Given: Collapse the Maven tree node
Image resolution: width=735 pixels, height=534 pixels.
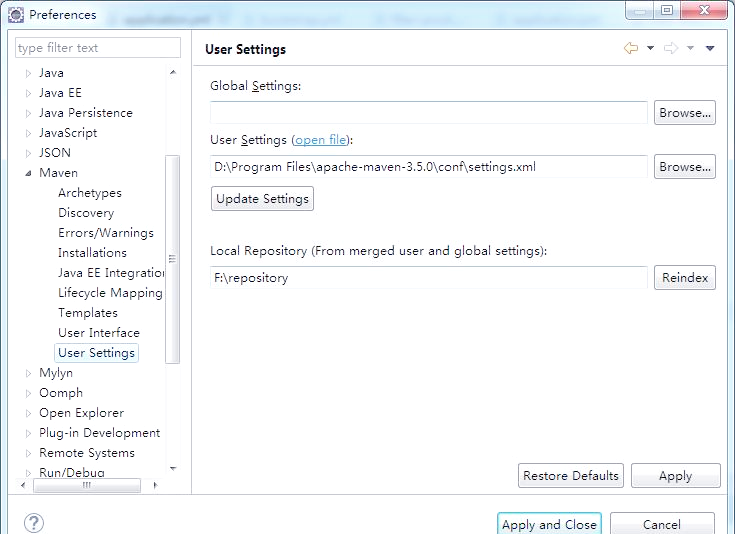Looking at the screenshot, I should coord(28,173).
